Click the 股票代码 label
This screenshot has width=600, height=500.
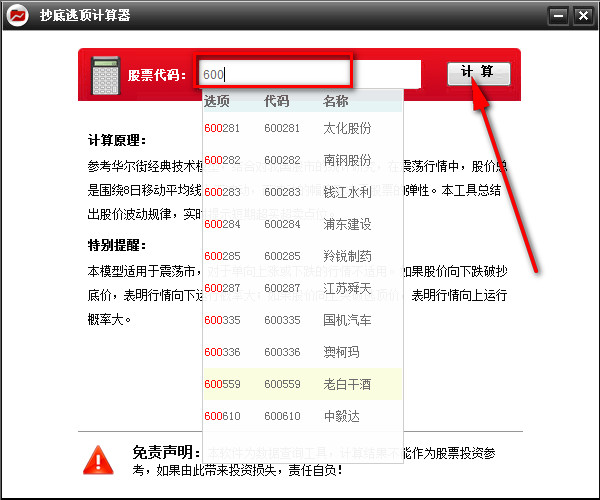point(157,75)
